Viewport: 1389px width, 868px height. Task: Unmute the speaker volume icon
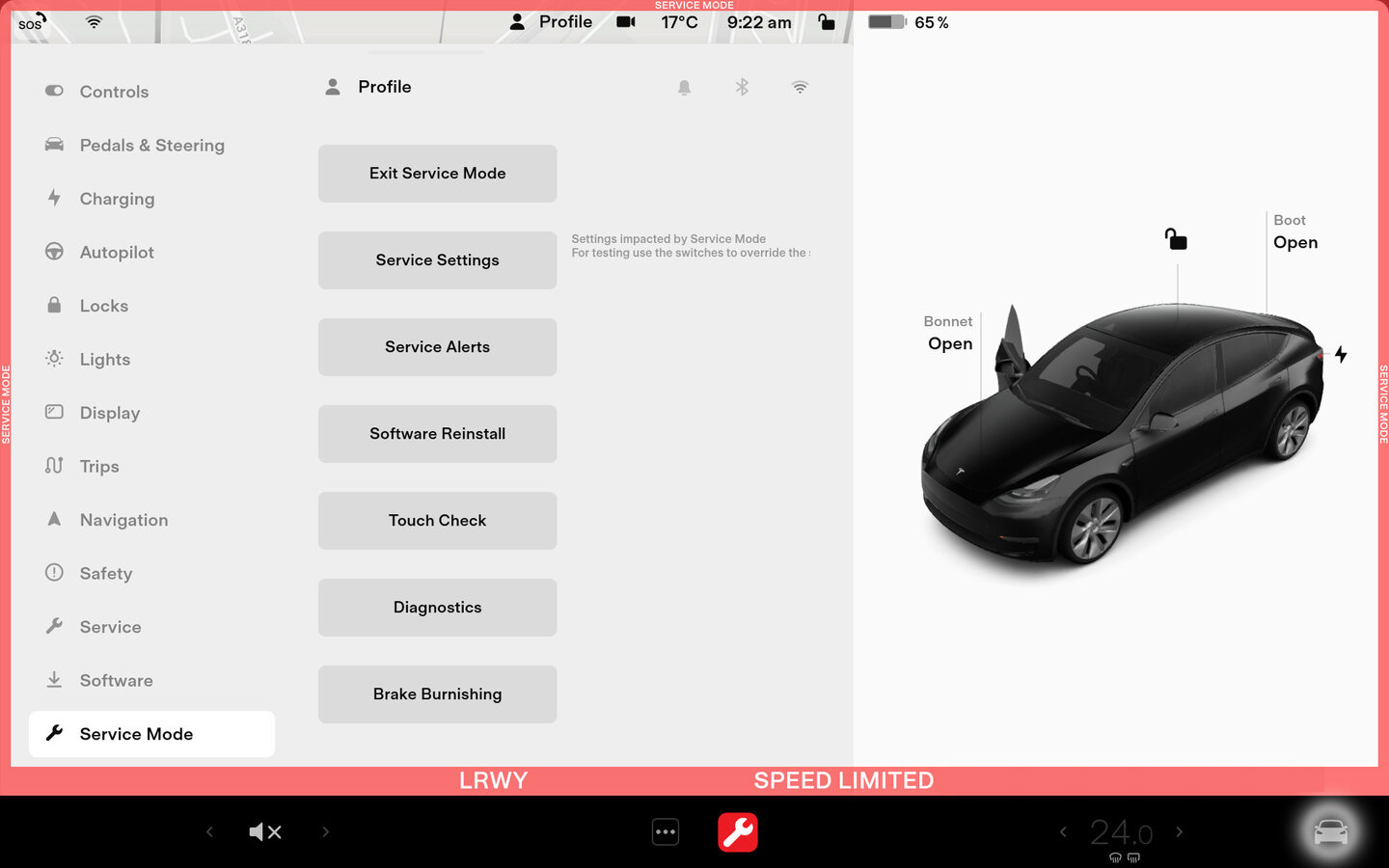(x=264, y=831)
